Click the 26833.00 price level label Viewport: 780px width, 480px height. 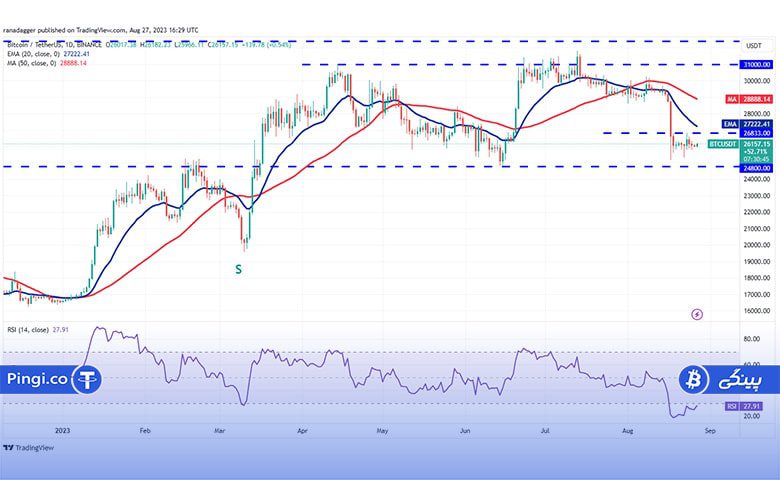pos(757,133)
